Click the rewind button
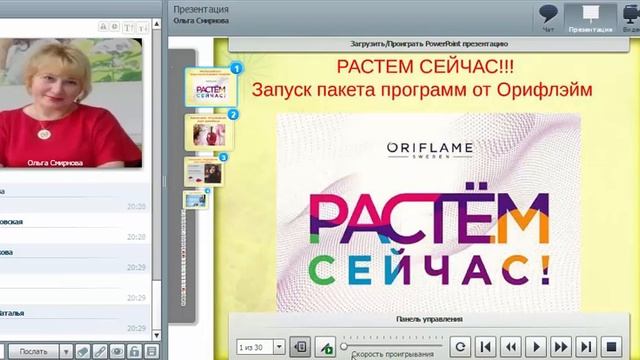Viewport: 640px width, 360px height. point(511,347)
